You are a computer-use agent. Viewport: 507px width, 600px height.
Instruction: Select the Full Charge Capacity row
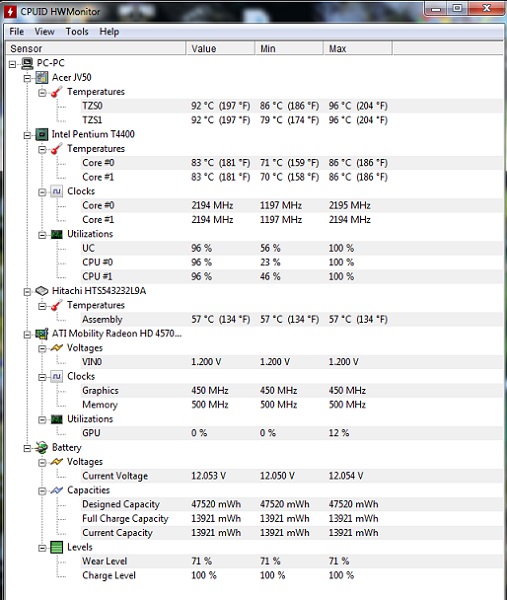[291, 518]
